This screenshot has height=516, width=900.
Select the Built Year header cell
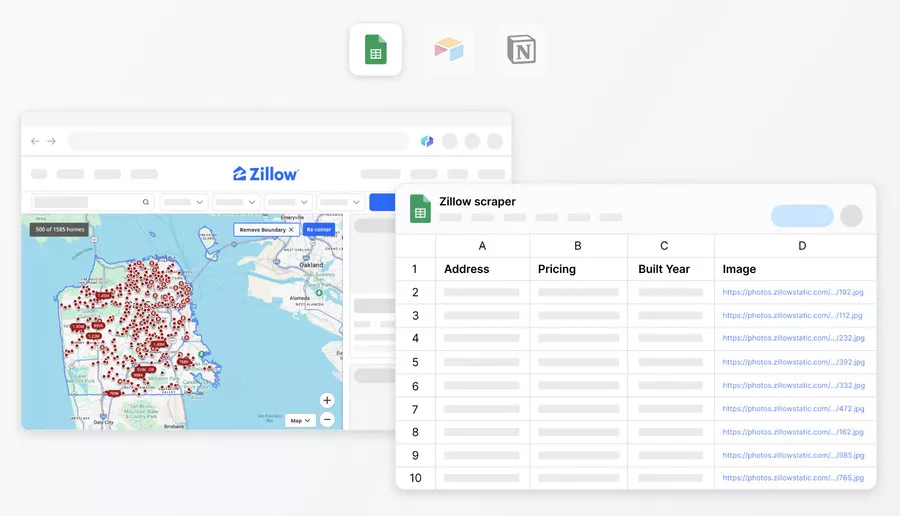[670, 269]
